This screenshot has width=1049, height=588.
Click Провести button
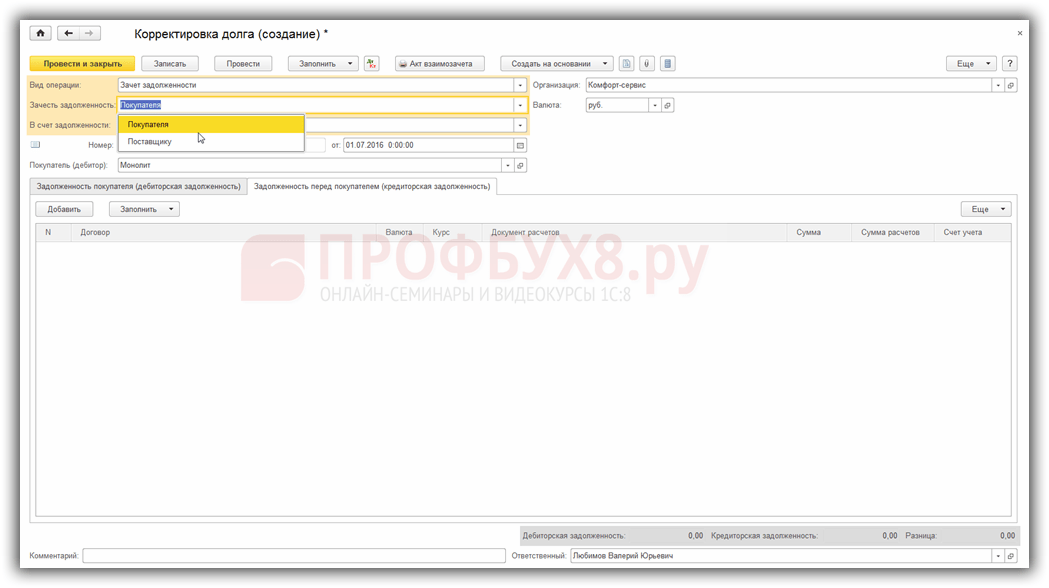243,64
